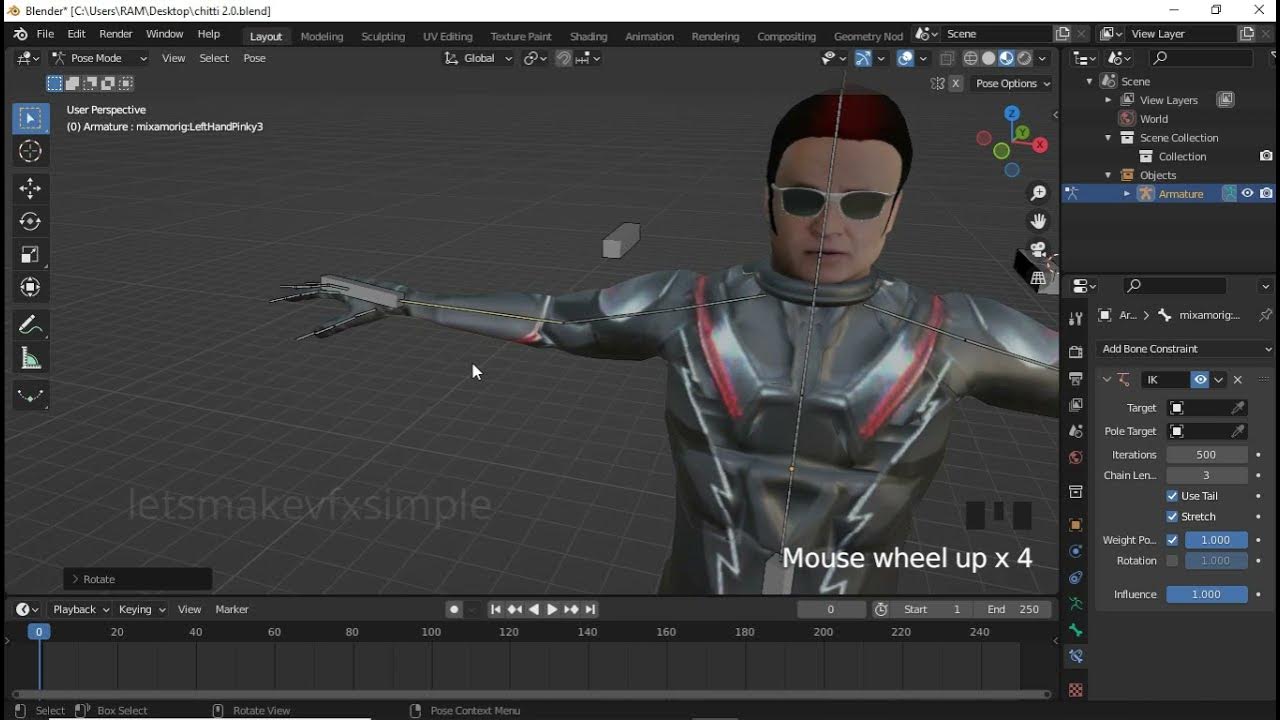
Task: Click the timeline frame 0 marker
Action: click(x=39, y=632)
